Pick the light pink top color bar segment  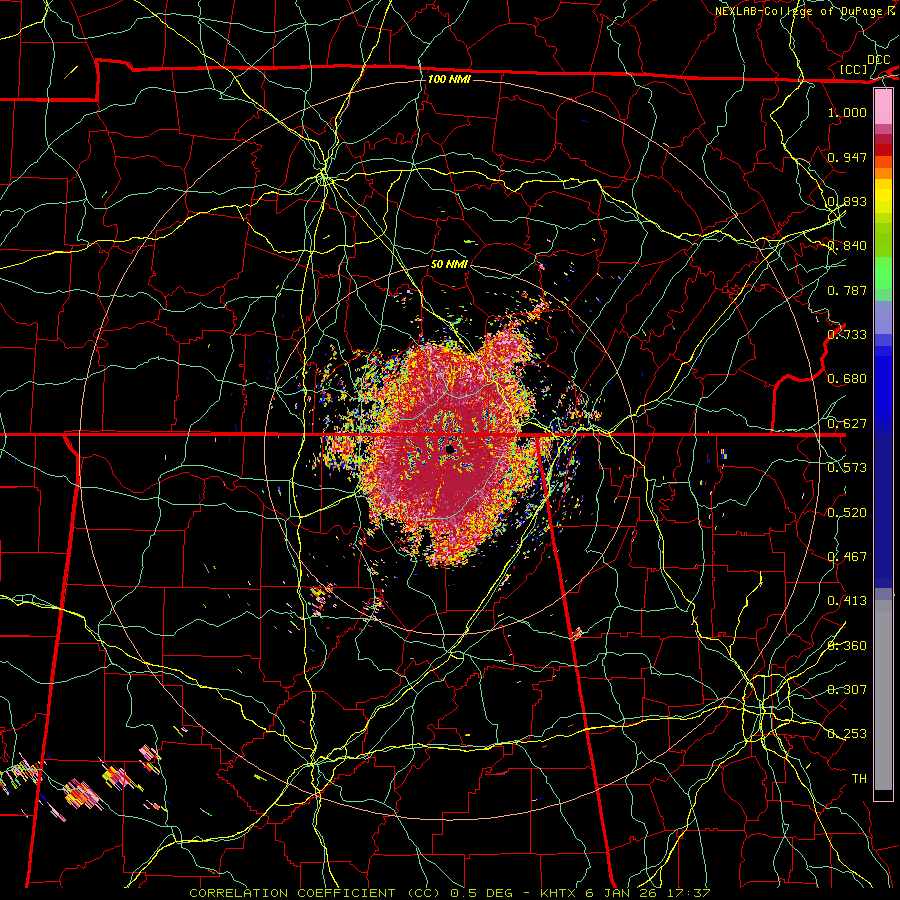pos(883,107)
